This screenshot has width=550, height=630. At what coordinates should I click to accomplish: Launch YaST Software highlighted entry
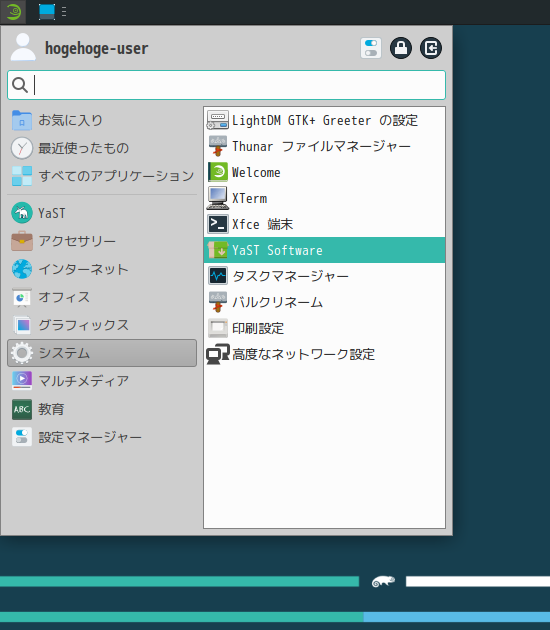pyautogui.click(x=325, y=250)
